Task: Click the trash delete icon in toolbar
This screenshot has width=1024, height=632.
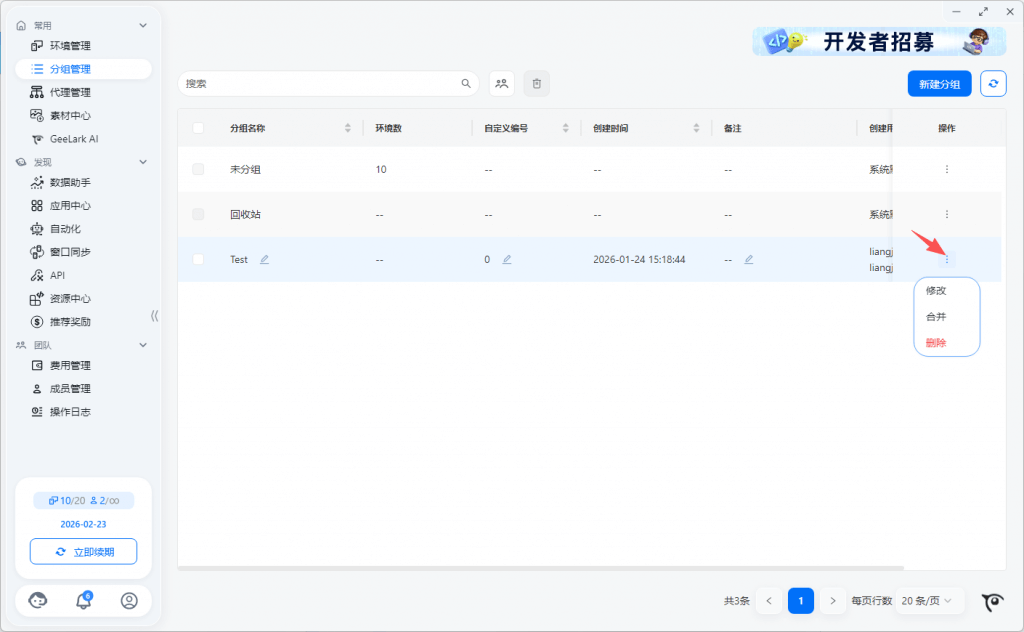Action: [536, 84]
